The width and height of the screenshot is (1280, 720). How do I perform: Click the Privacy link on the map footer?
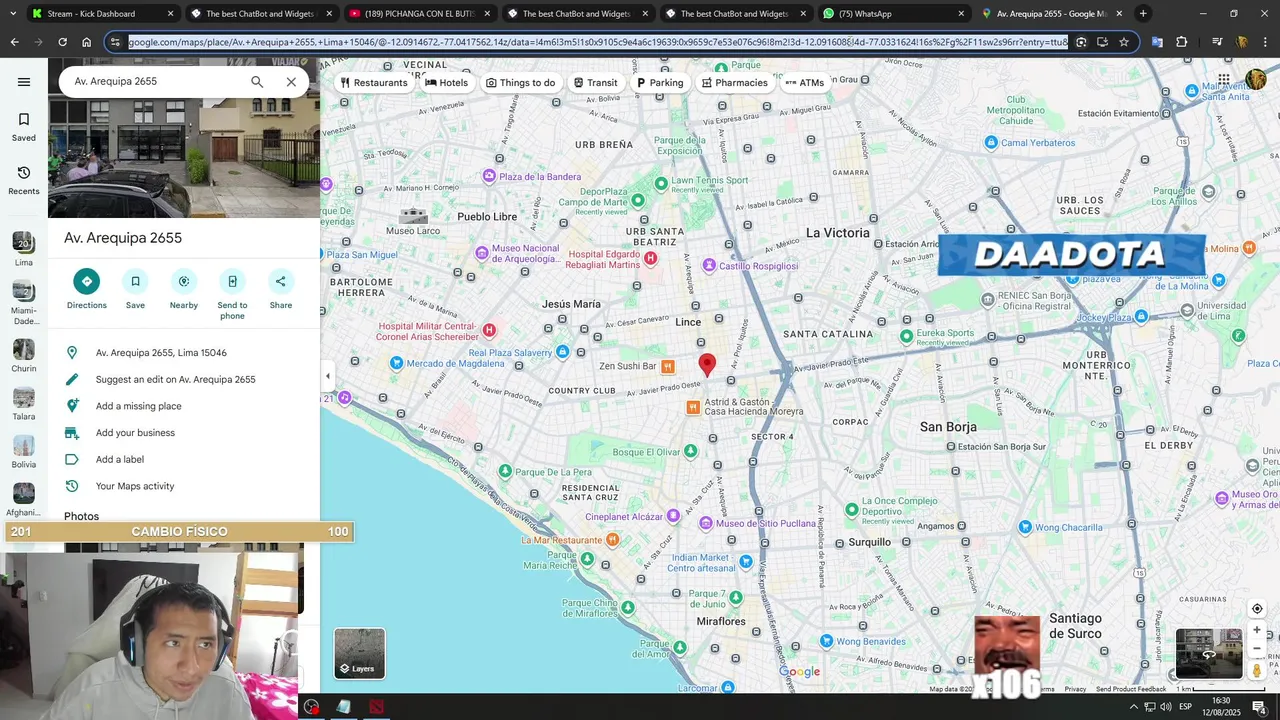point(1075,689)
